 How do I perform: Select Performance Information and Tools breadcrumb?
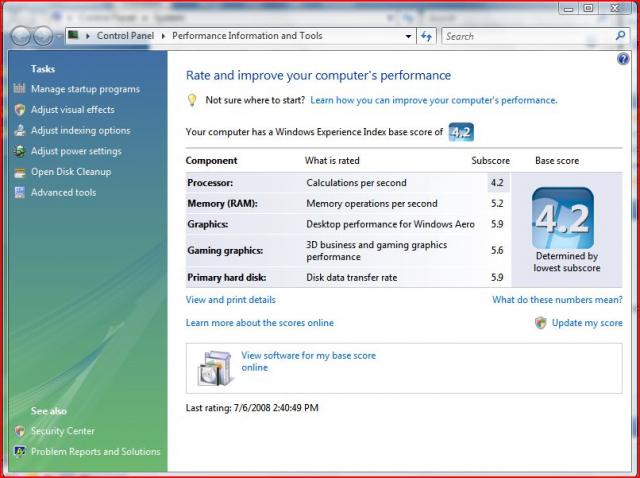(x=247, y=36)
